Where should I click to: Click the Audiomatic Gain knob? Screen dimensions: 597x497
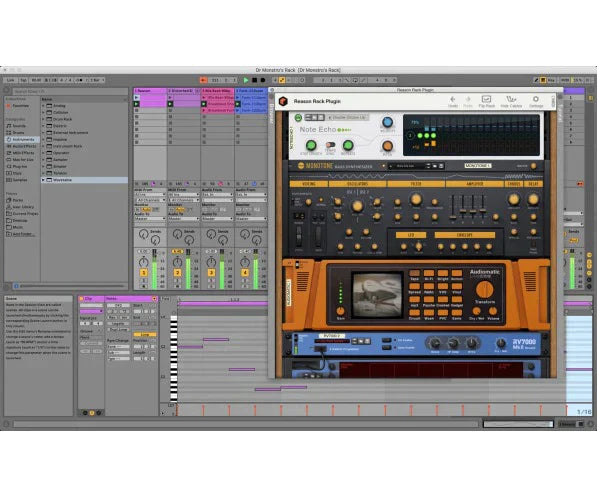point(340,310)
